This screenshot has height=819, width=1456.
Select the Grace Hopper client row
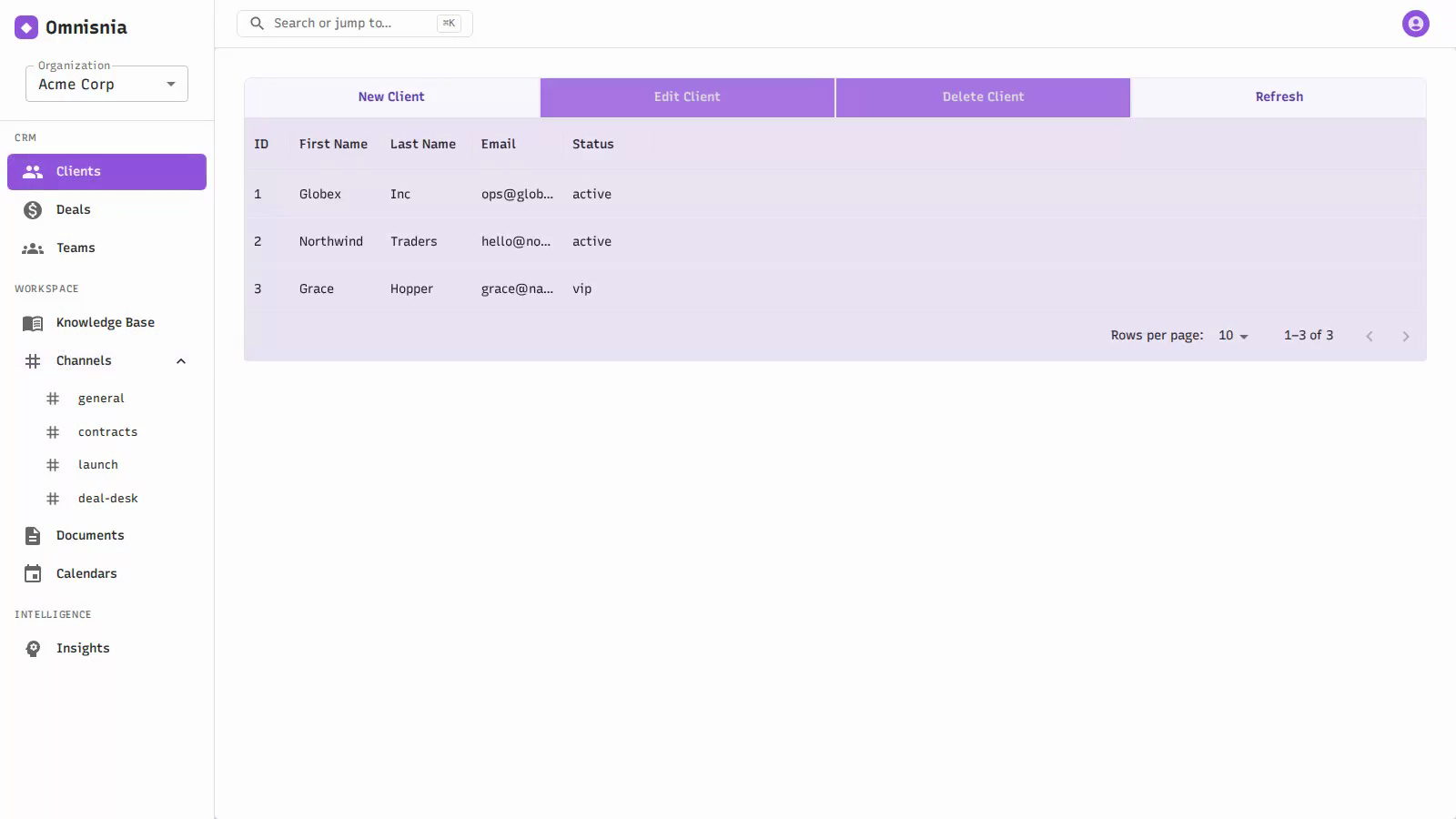(835, 288)
